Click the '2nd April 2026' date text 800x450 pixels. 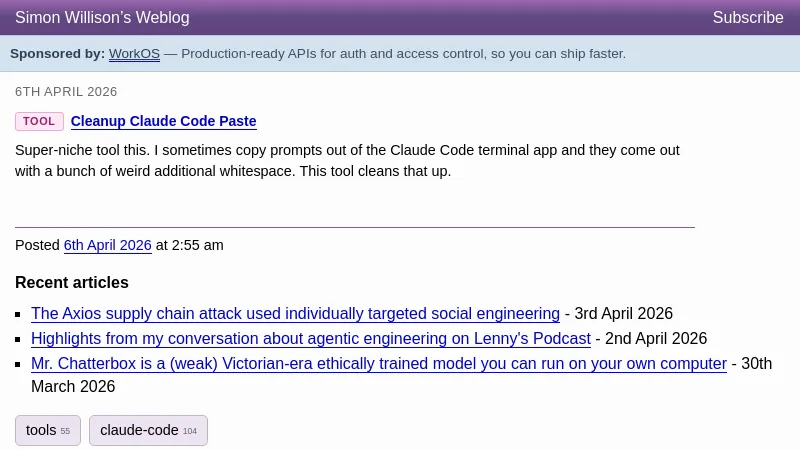point(656,339)
